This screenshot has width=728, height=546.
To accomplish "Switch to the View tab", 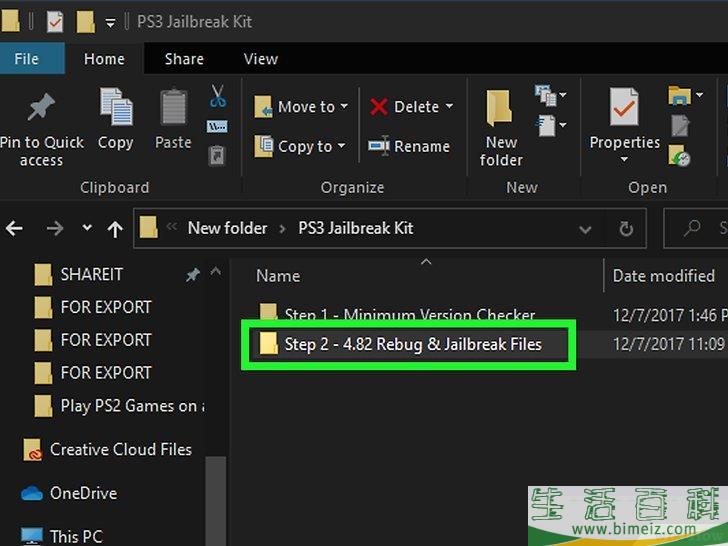I will [261, 59].
